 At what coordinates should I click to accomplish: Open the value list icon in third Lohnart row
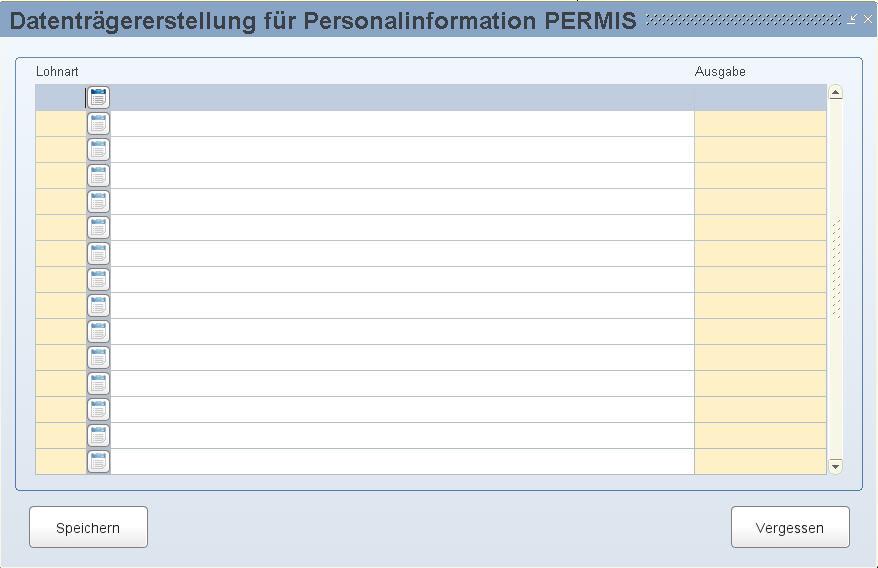click(98, 150)
